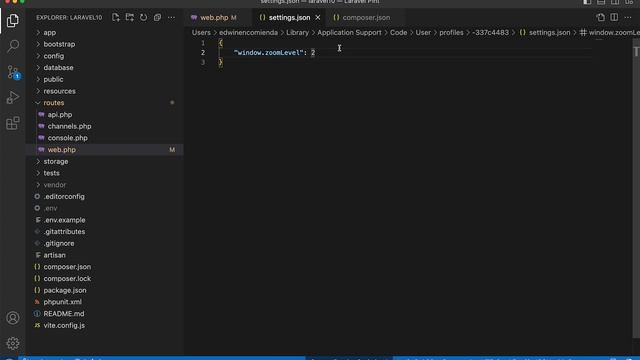Open the Extensions view
Screen dimensions: 640x360
13,123
